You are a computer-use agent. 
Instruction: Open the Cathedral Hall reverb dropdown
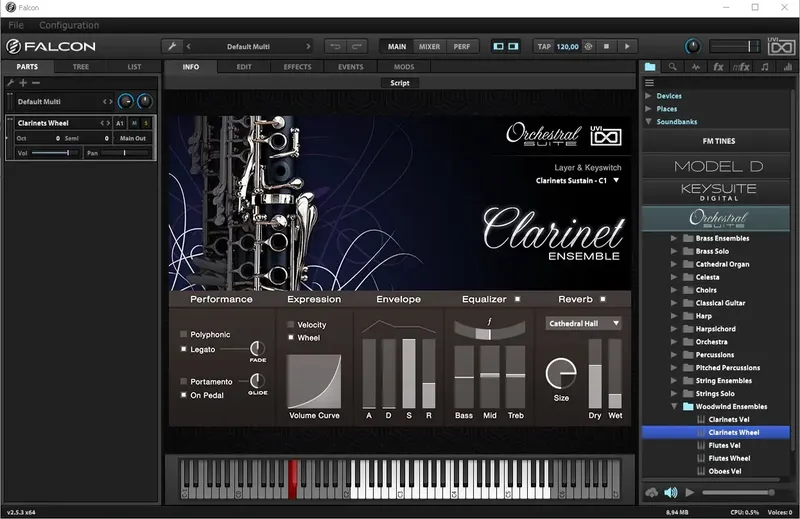point(584,324)
